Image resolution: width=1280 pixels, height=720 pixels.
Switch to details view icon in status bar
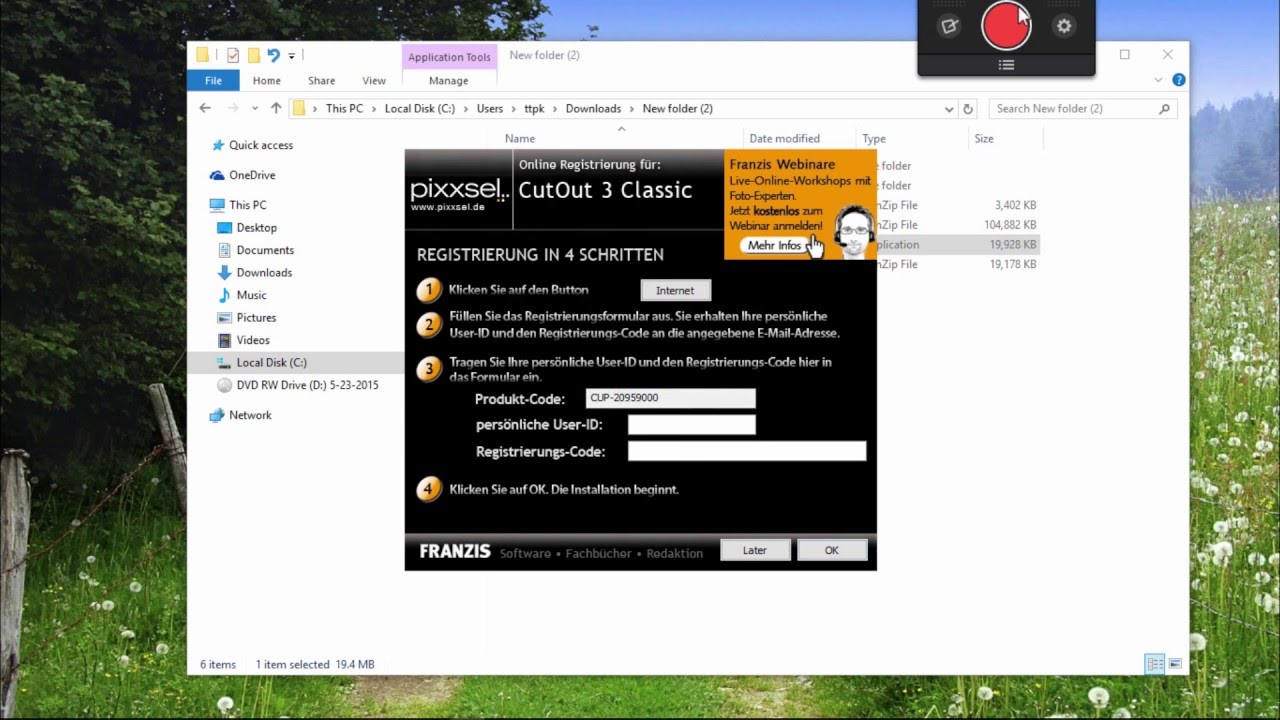(1155, 664)
